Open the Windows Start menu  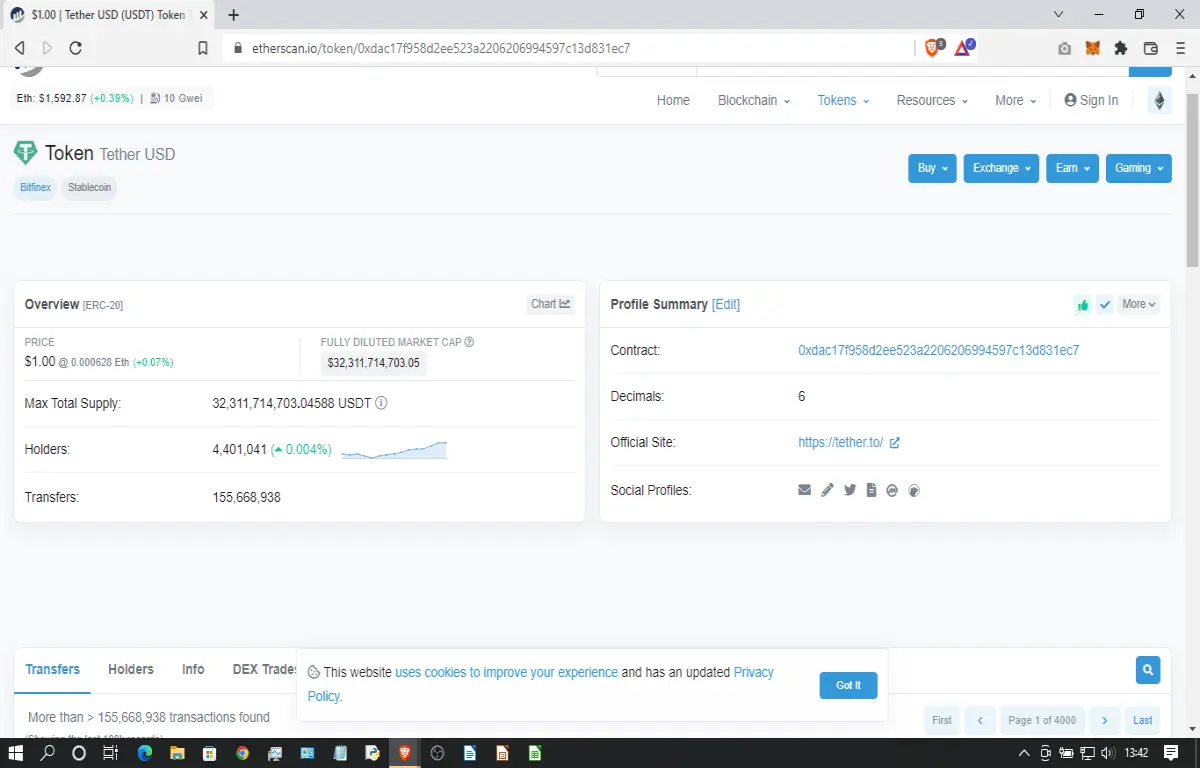(15, 753)
